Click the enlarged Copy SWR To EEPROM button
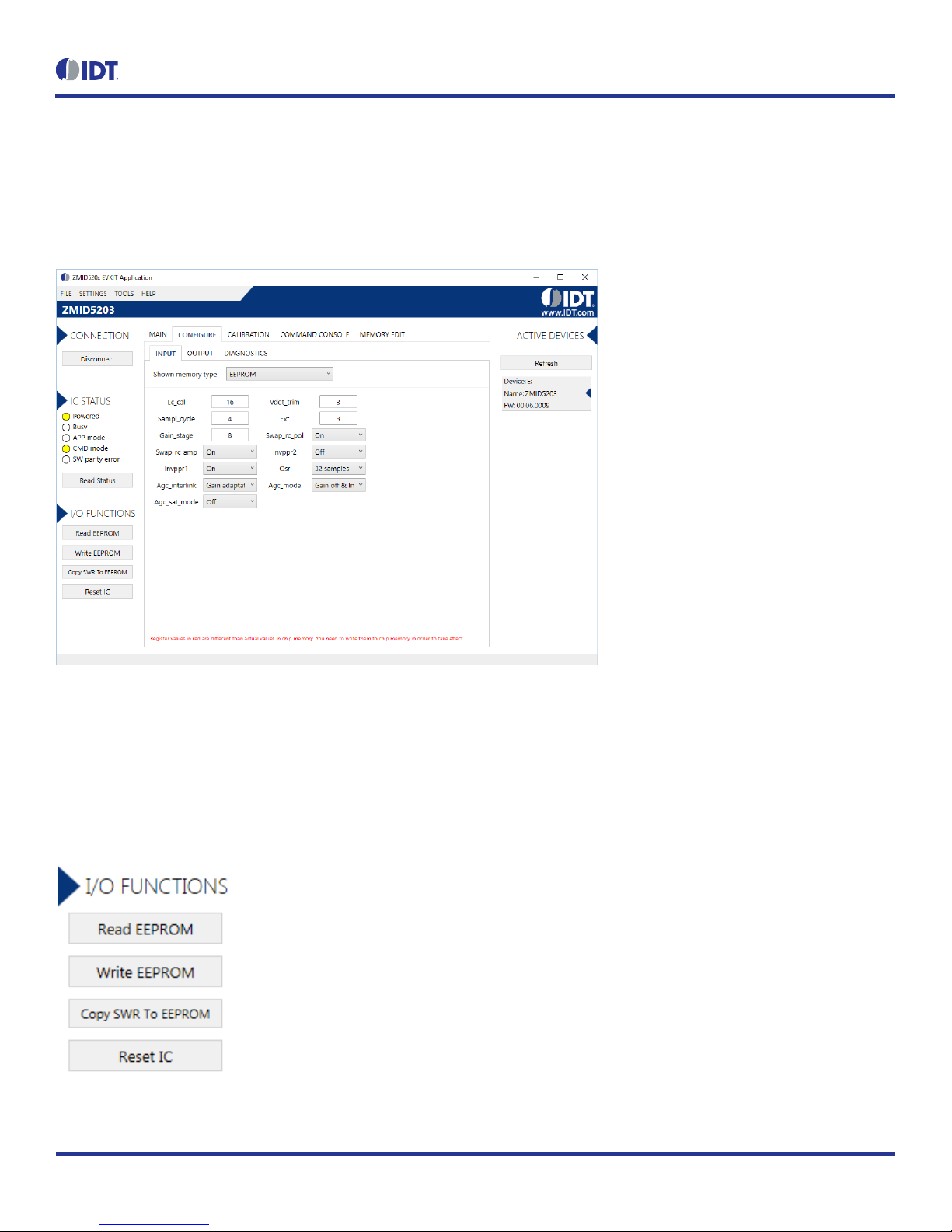Viewport: 952px width, 1232px height. point(145,1014)
